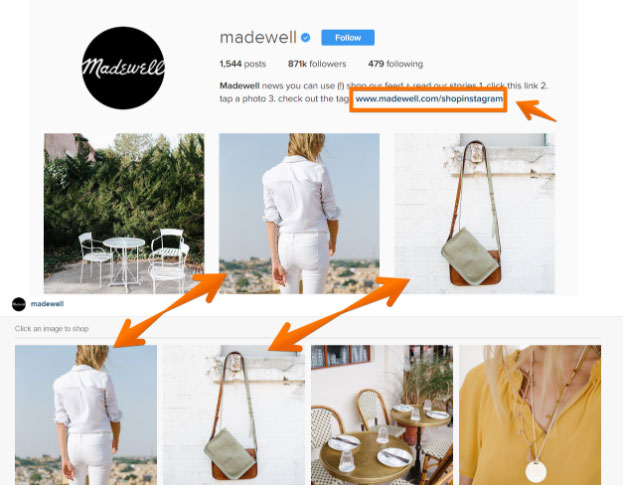
Task: Click the 'Click an image to shop' text
Action: 52,329
